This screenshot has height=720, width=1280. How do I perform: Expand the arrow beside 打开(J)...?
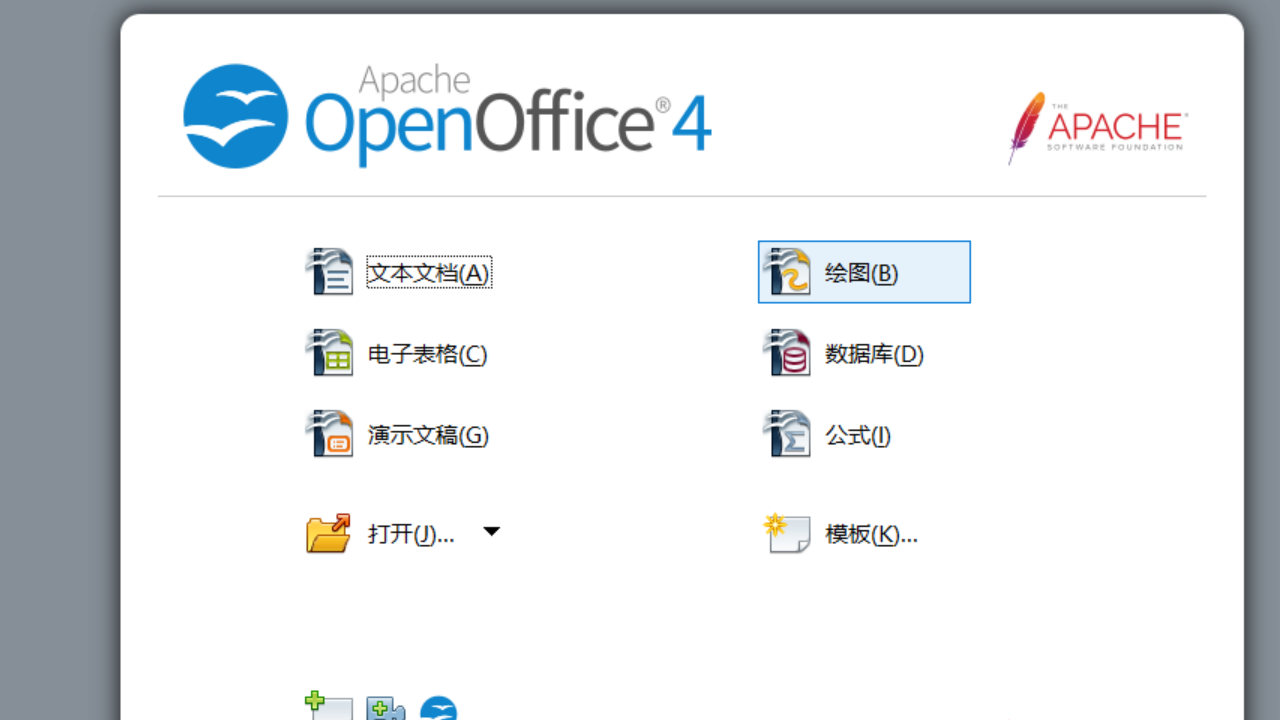[x=491, y=531]
